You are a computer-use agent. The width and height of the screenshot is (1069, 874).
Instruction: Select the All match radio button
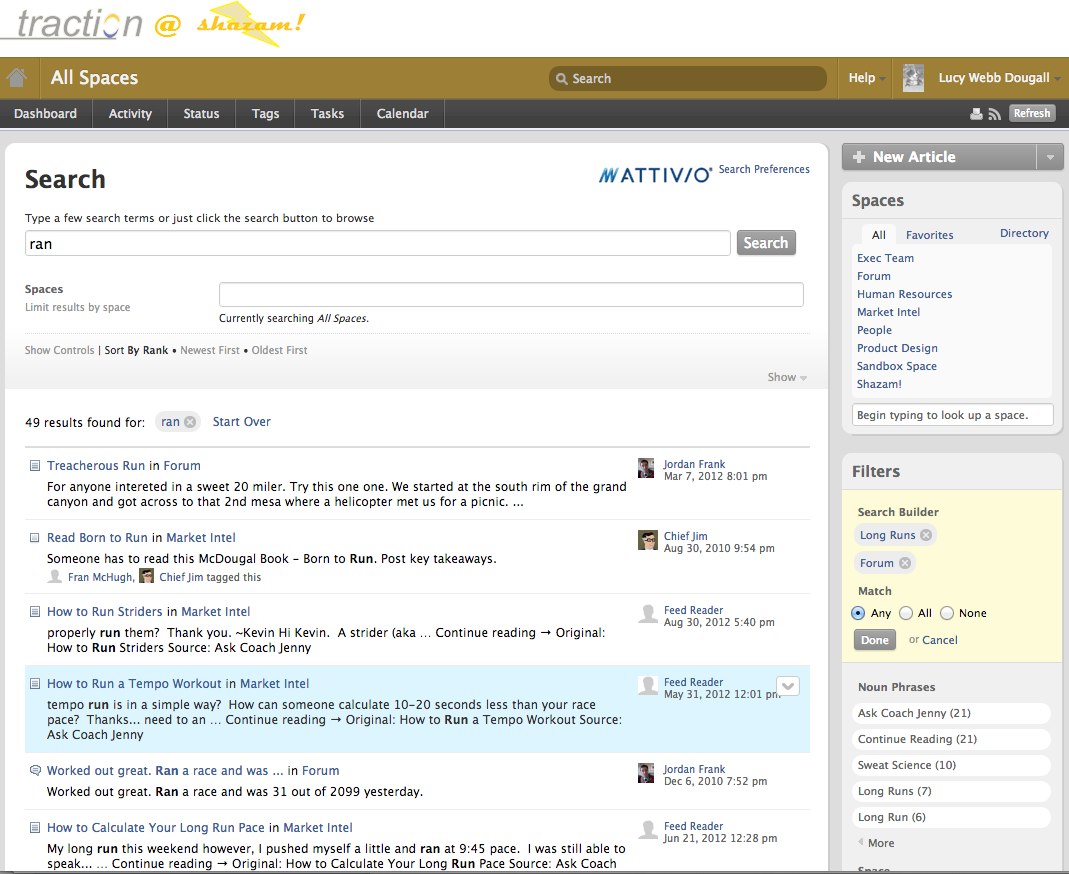(906, 613)
